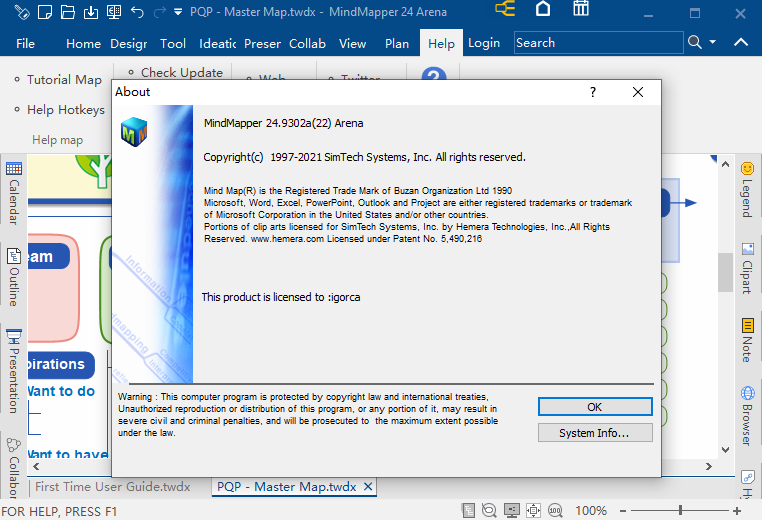Click the 100% zoom level value
This screenshot has height=520, width=762.
591,511
